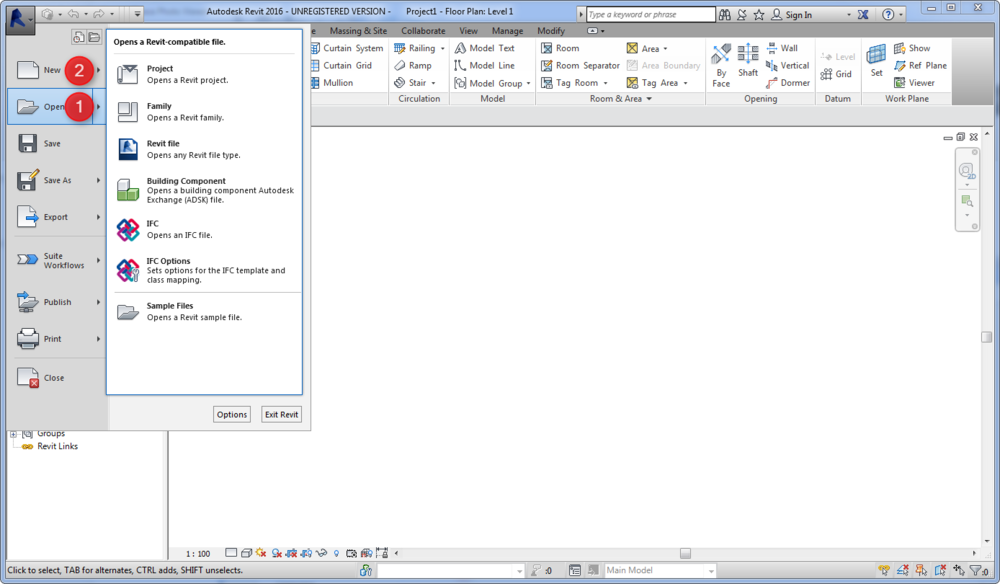Select Project to open a Revit project

[x=204, y=74]
